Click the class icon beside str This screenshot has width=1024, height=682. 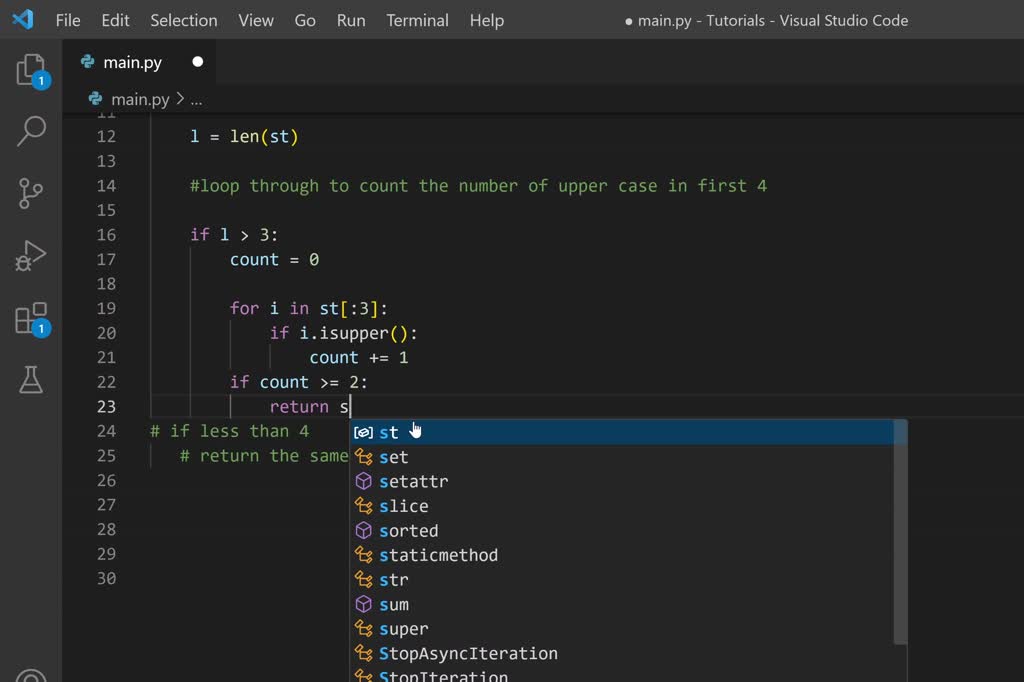[364, 579]
